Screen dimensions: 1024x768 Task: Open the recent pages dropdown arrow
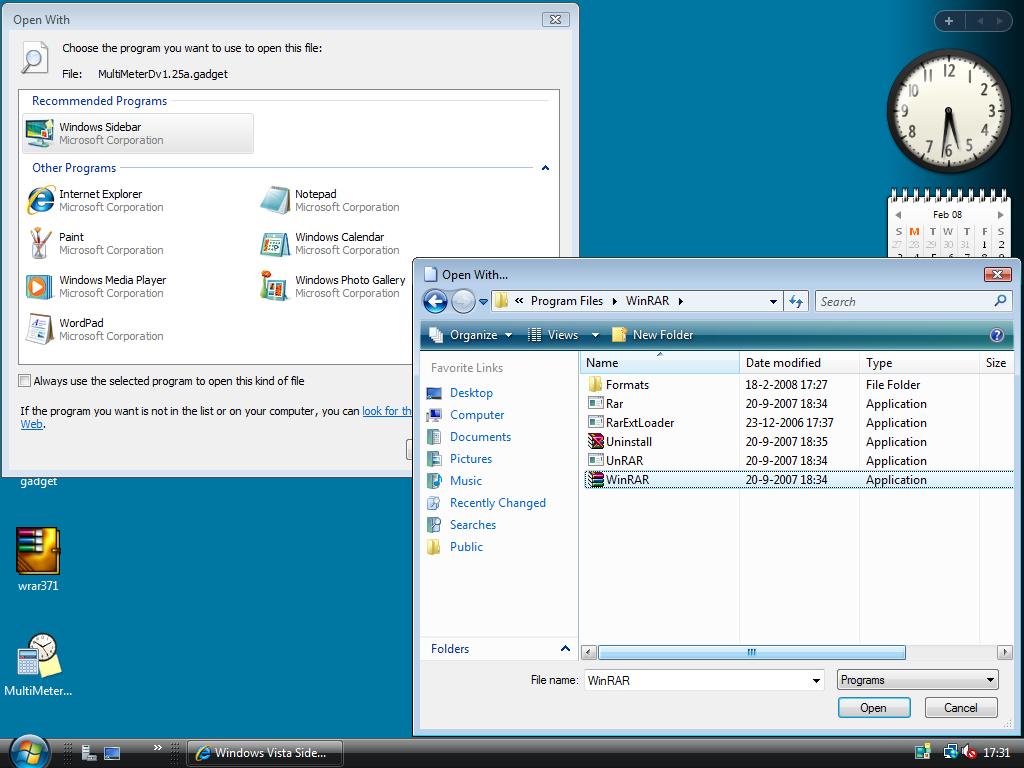tap(483, 302)
